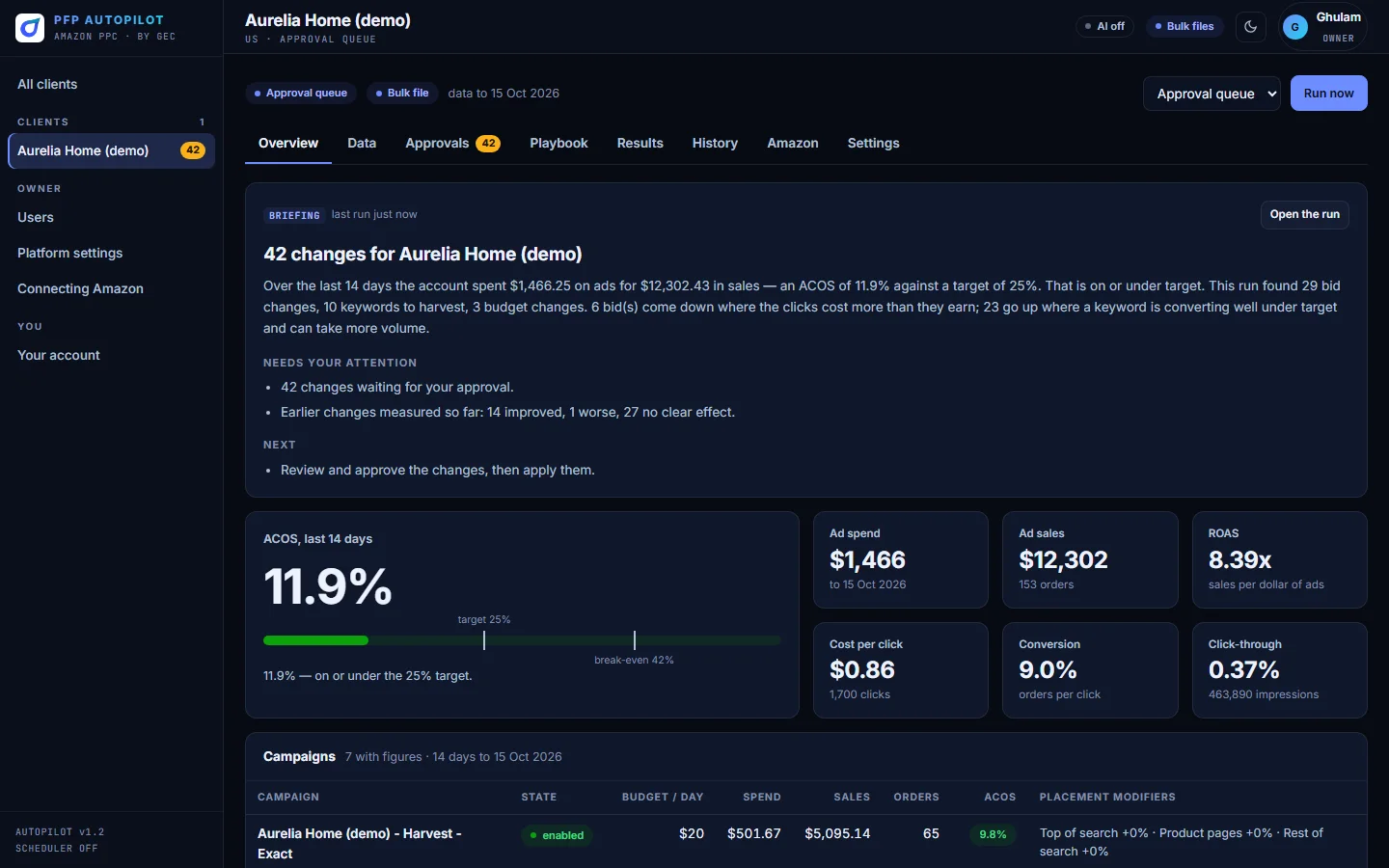Open the History tab
The height and width of the screenshot is (868, 1389).
point(715,143)
